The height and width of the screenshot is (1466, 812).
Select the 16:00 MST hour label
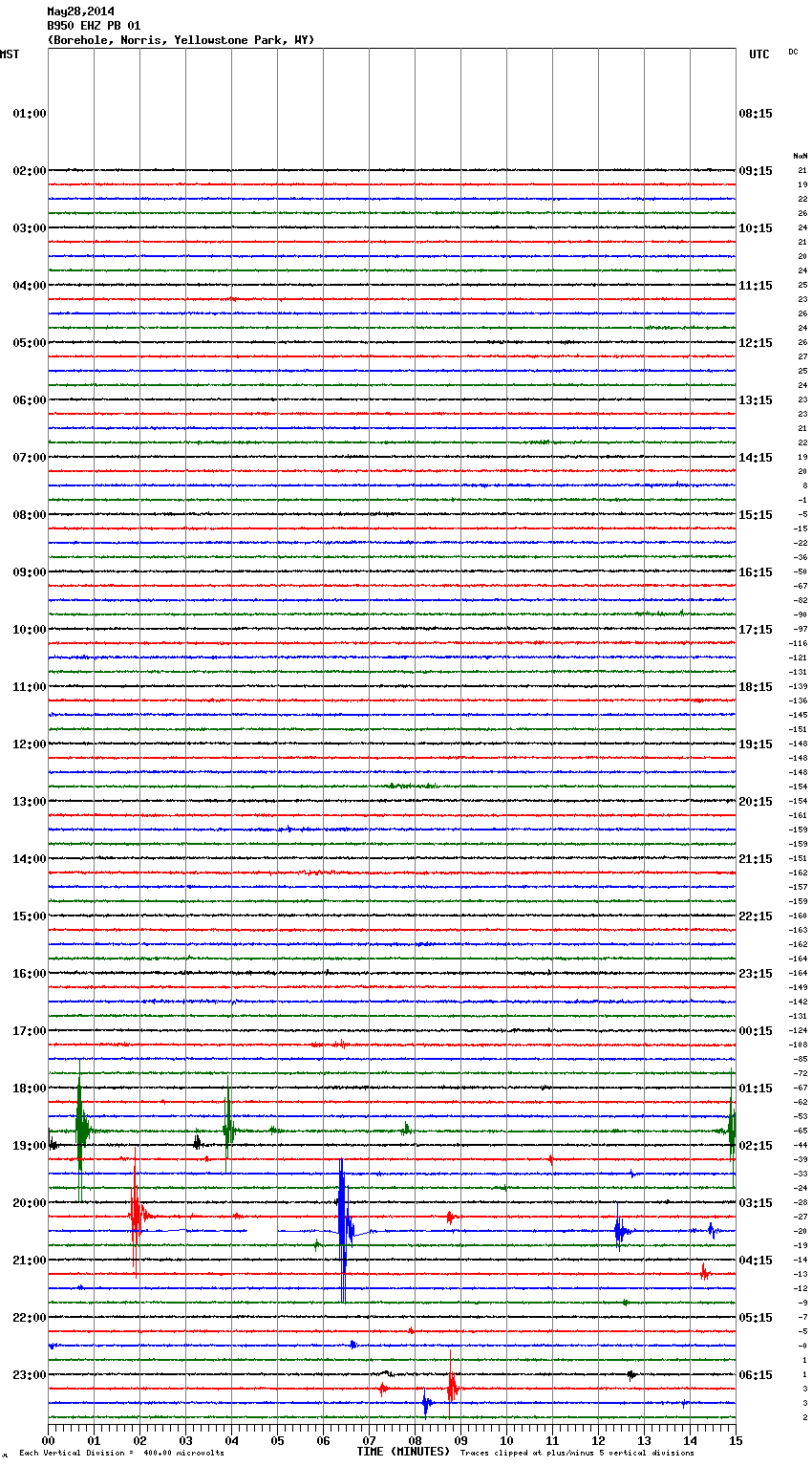[x=30, y=974]
